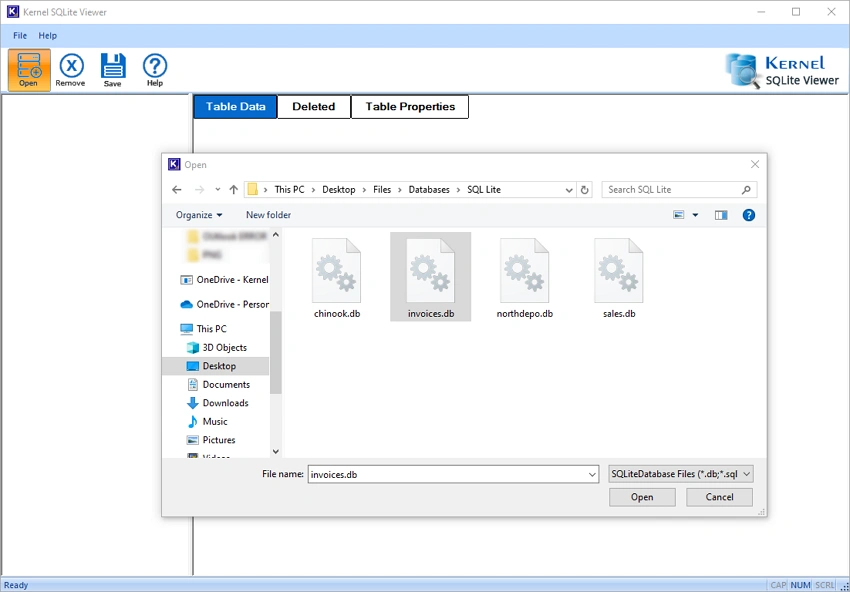The width and height of the screenshot is (850, 592).
Task: Select the sales.db file
Action: (619, 278)
